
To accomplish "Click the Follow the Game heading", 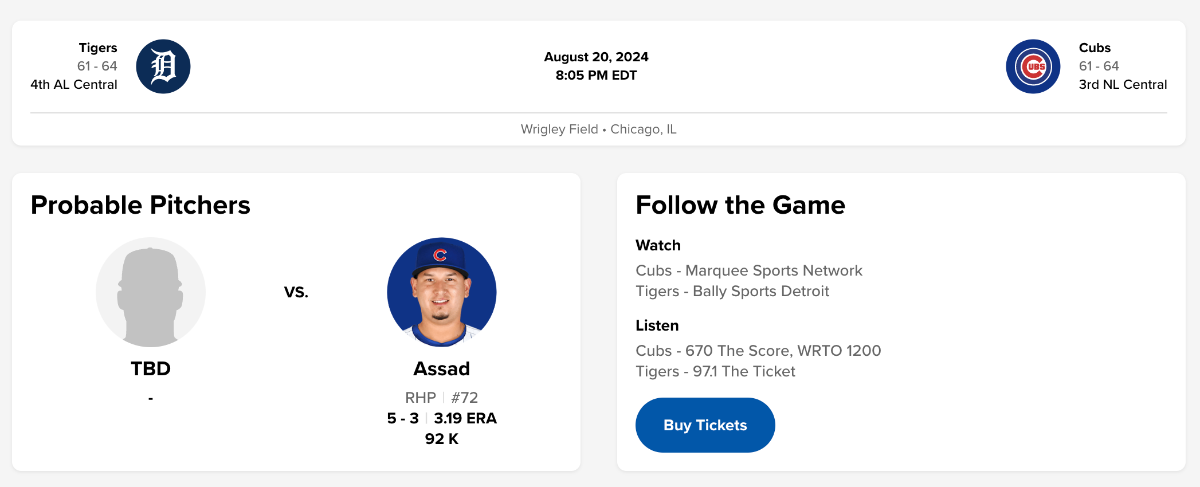I will coord(740,205).
